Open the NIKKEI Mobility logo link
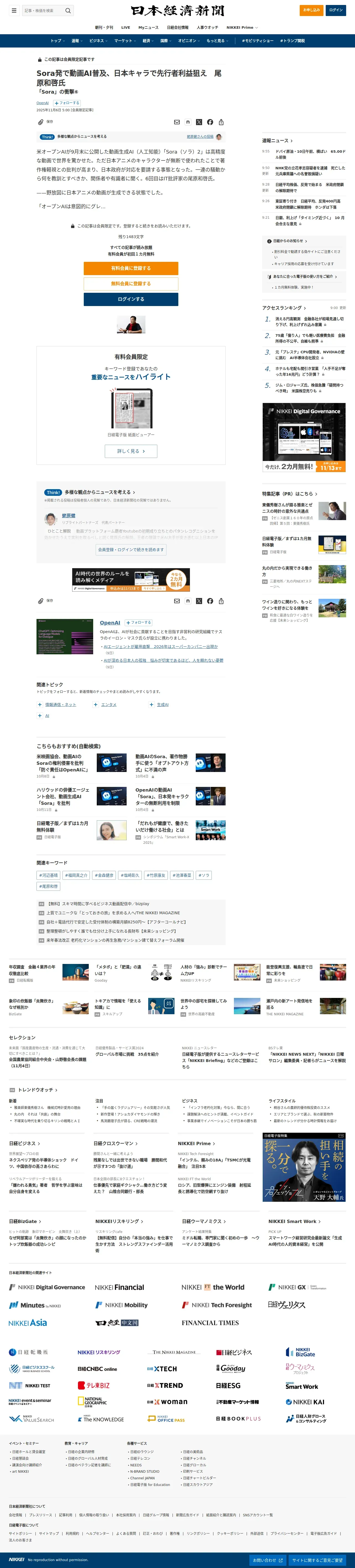The height and width of the screenshot is (1568, 355). (x=121, y=1305)
